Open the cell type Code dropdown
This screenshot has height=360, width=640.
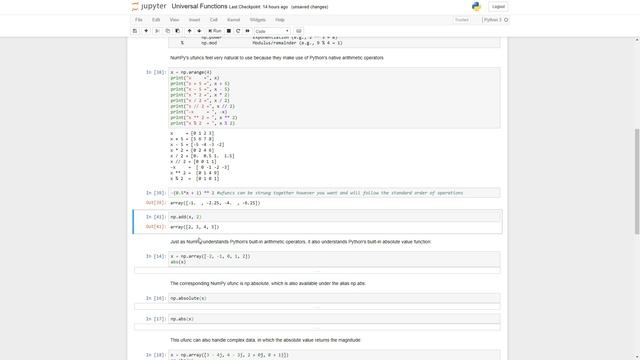[x=272, y=31]
